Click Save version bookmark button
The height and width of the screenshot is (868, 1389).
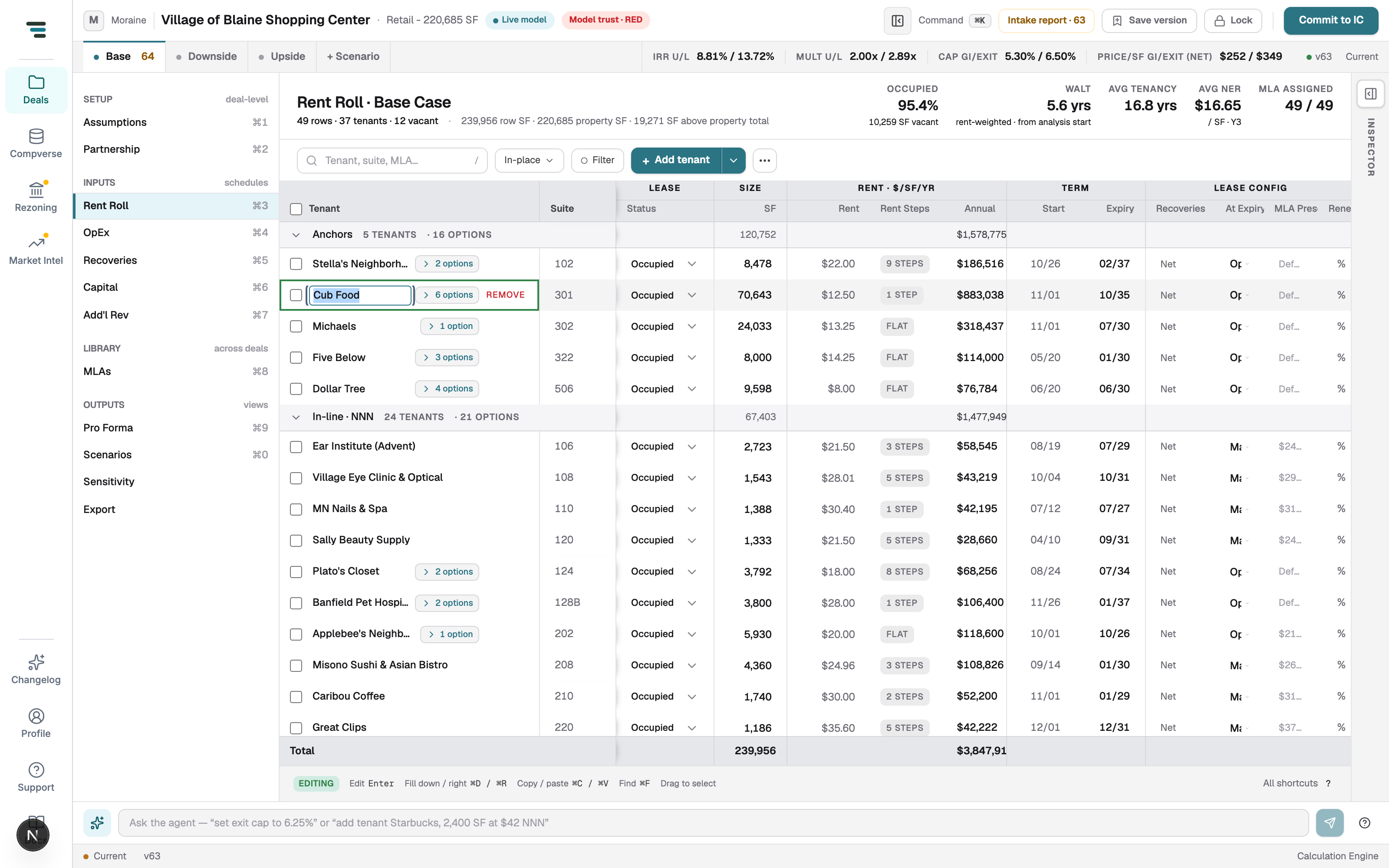tap(1149, 21)
